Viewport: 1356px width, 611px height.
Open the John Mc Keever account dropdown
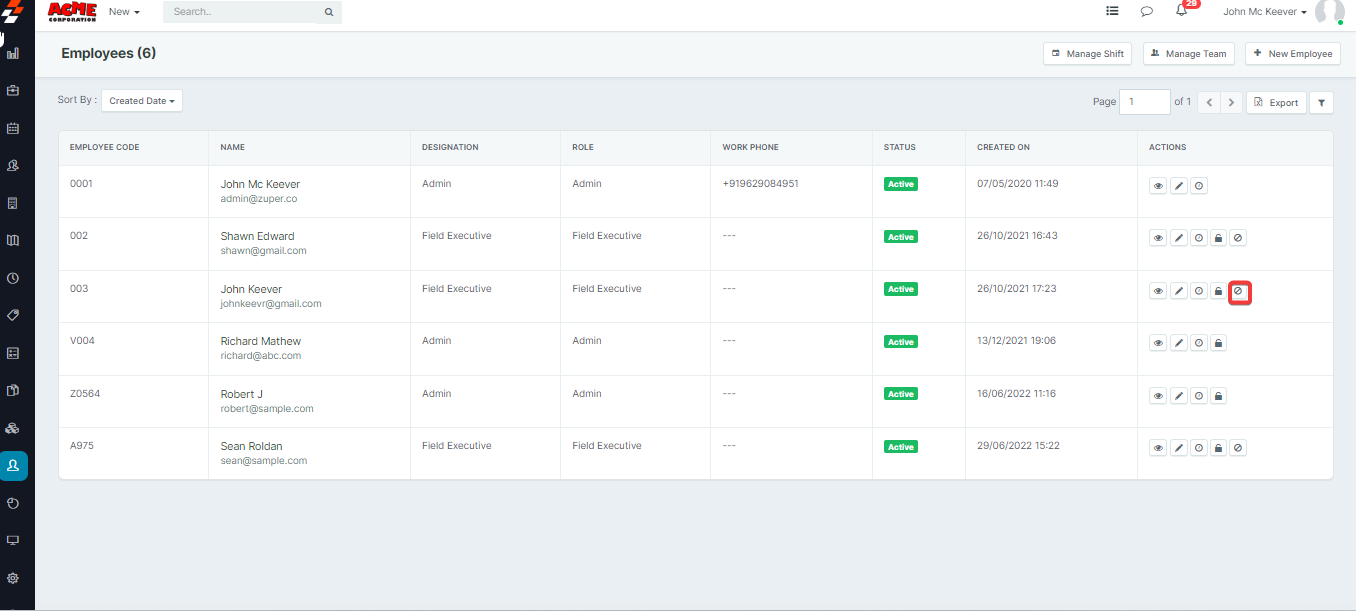pos(1265,12)
